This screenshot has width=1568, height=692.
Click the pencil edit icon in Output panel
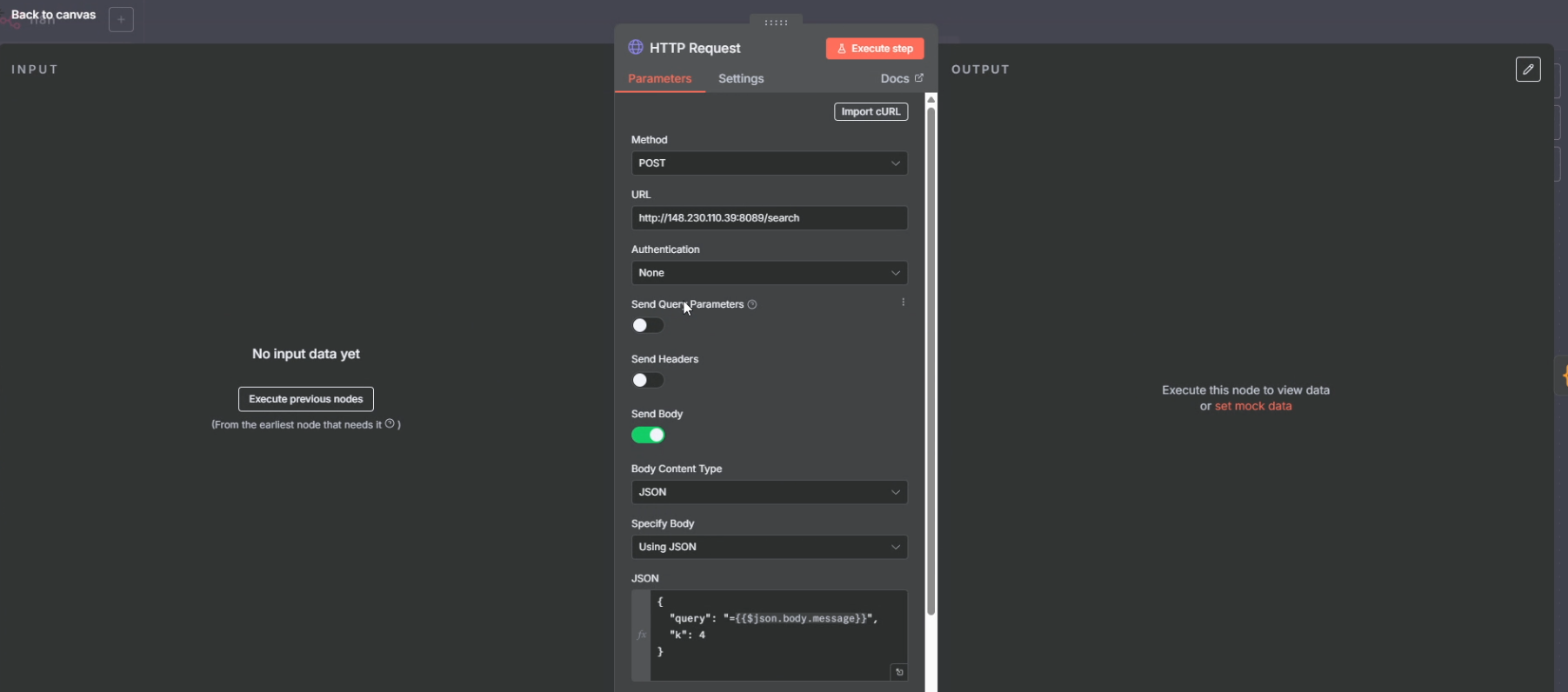coord(1528,70)
